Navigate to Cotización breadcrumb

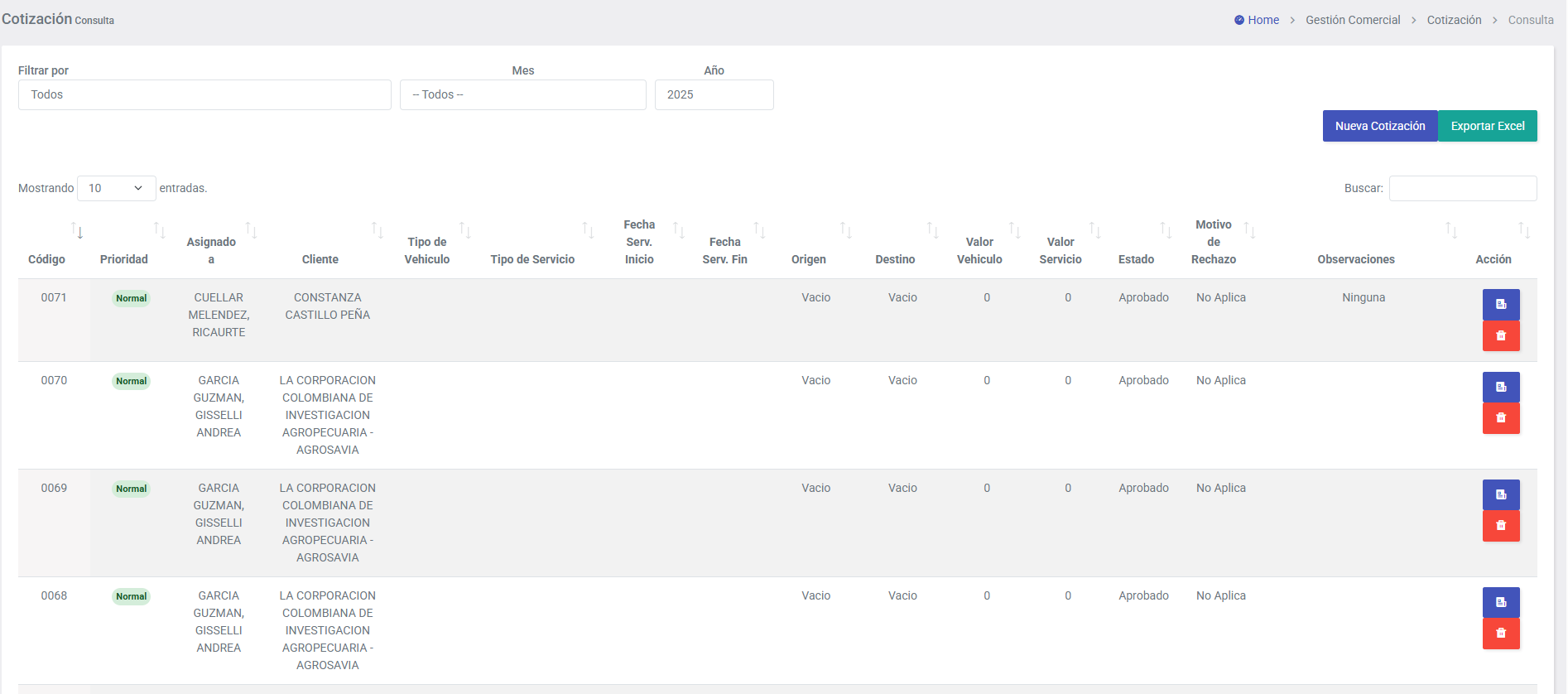1454,20
